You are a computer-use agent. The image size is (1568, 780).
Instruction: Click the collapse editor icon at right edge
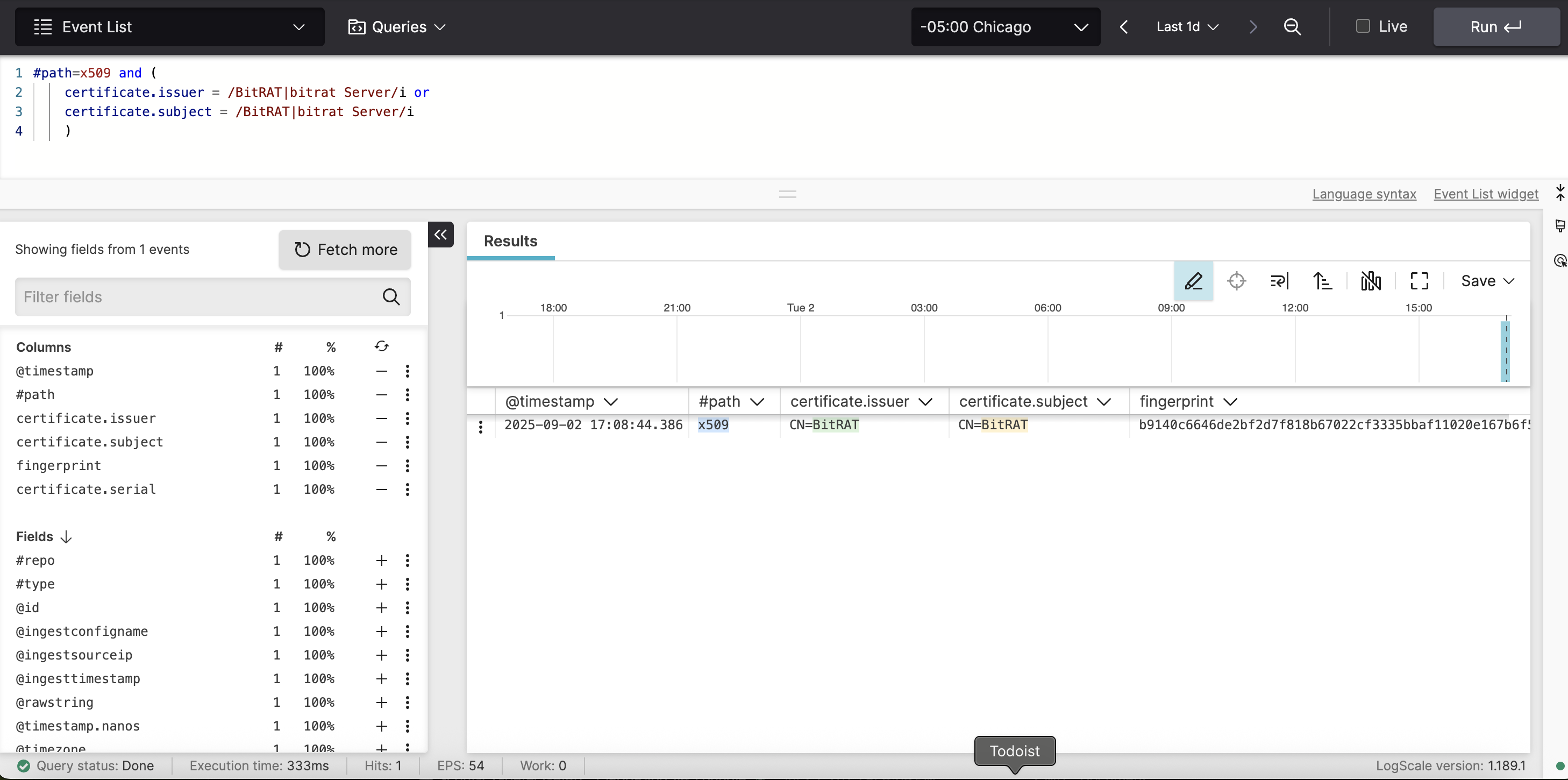(1560, 193)
